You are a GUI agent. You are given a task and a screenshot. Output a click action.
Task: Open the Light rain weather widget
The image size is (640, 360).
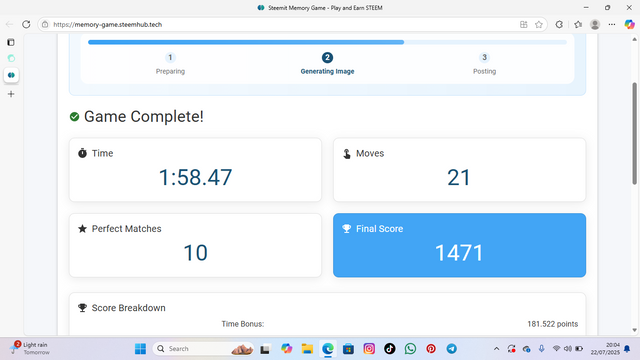click(x=30, y=349)
